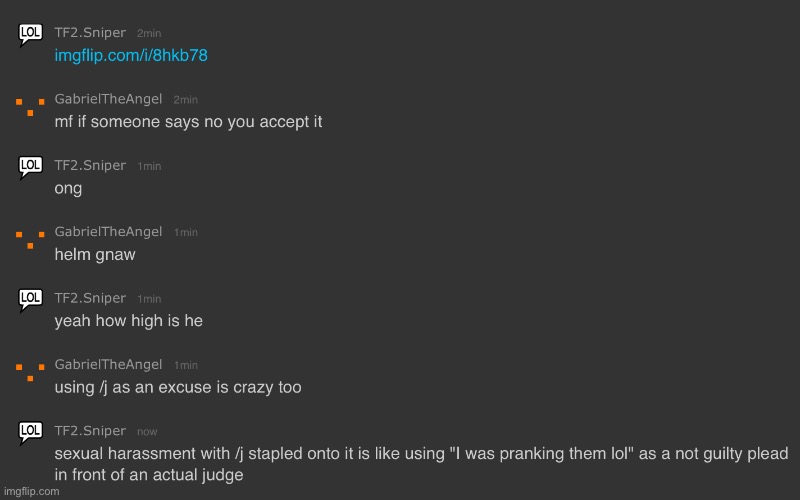Select the LOL avatar next to "ong"
Viewport: 800px width, 500px height.
[x=30, y=167]
